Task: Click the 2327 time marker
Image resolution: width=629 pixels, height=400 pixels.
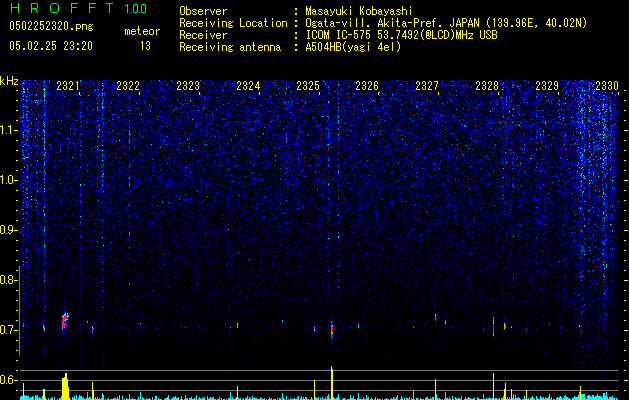Action: tap(427, 85)
